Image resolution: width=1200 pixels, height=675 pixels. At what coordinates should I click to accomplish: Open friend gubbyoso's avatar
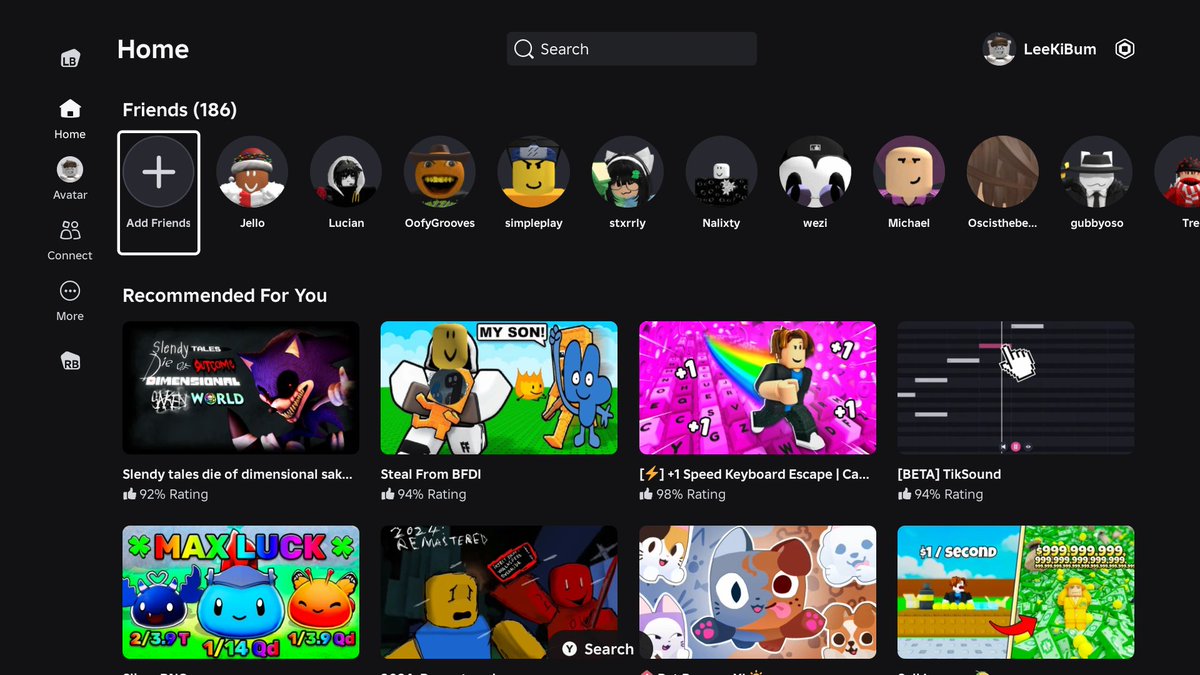coord(1096,172)
